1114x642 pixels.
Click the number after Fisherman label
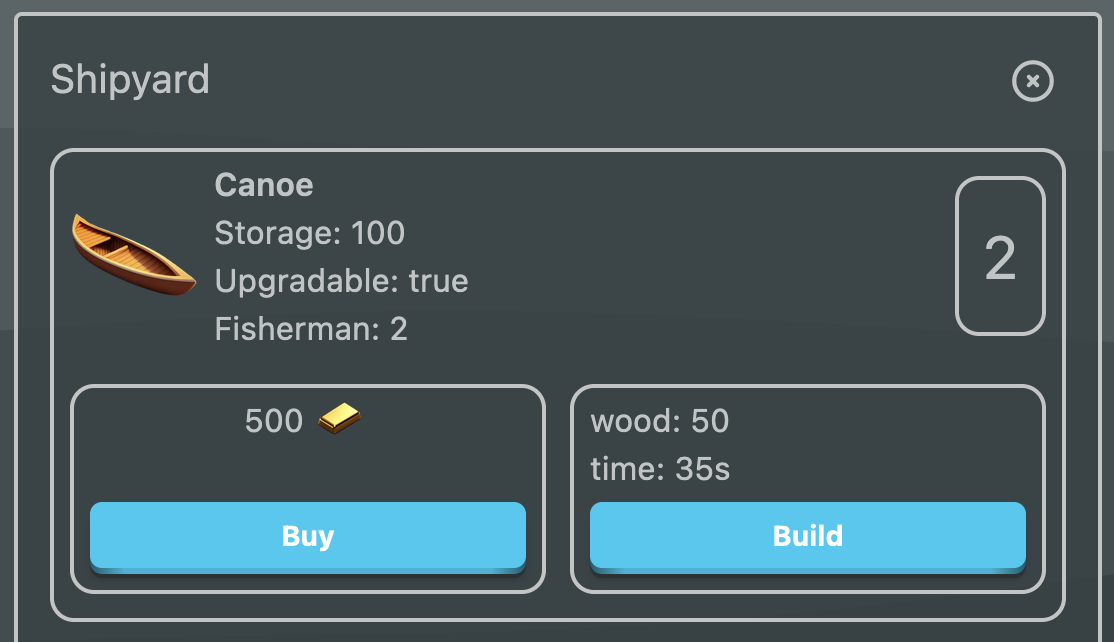398,329
